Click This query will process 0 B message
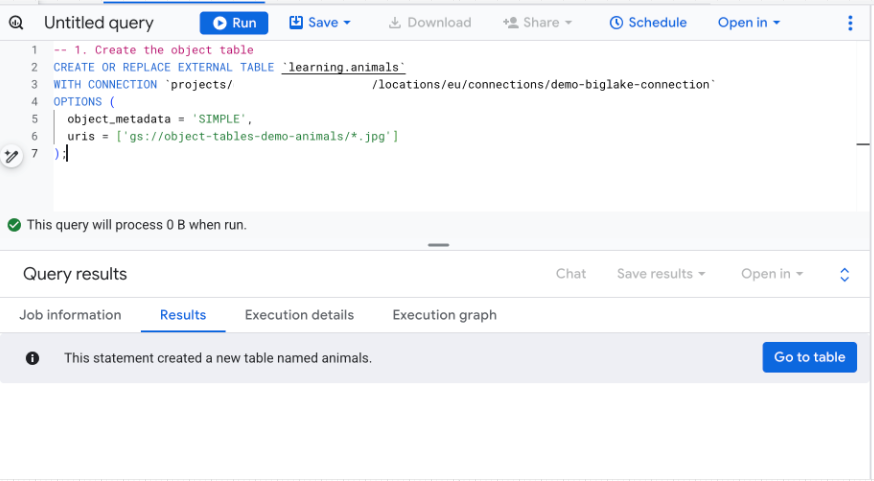 coord(137,225)
